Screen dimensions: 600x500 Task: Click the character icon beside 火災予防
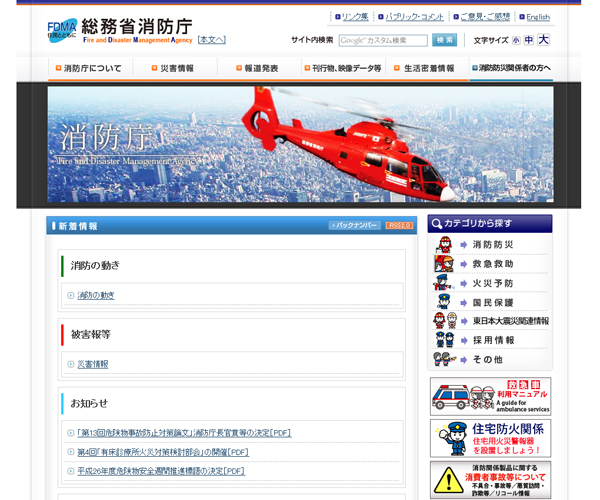(444, 283)
